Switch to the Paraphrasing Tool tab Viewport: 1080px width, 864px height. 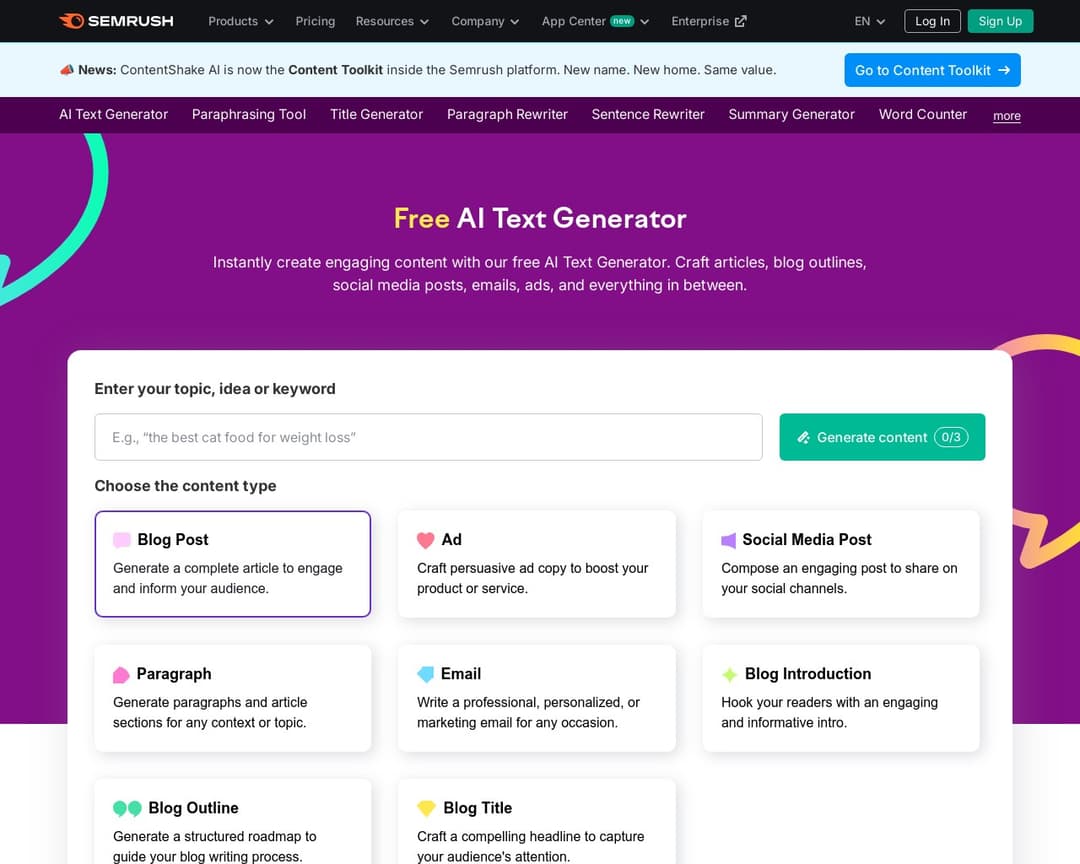click(248, 114)
